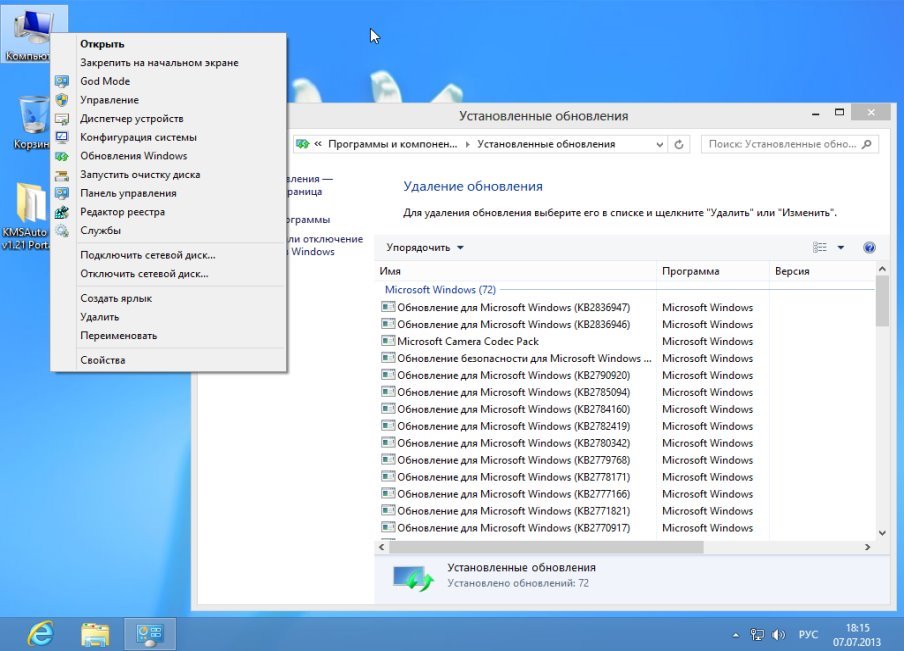904x651 pixels.
Task: Click the help question mark icon
Action: pyautogui.click(x=869, y=248)
